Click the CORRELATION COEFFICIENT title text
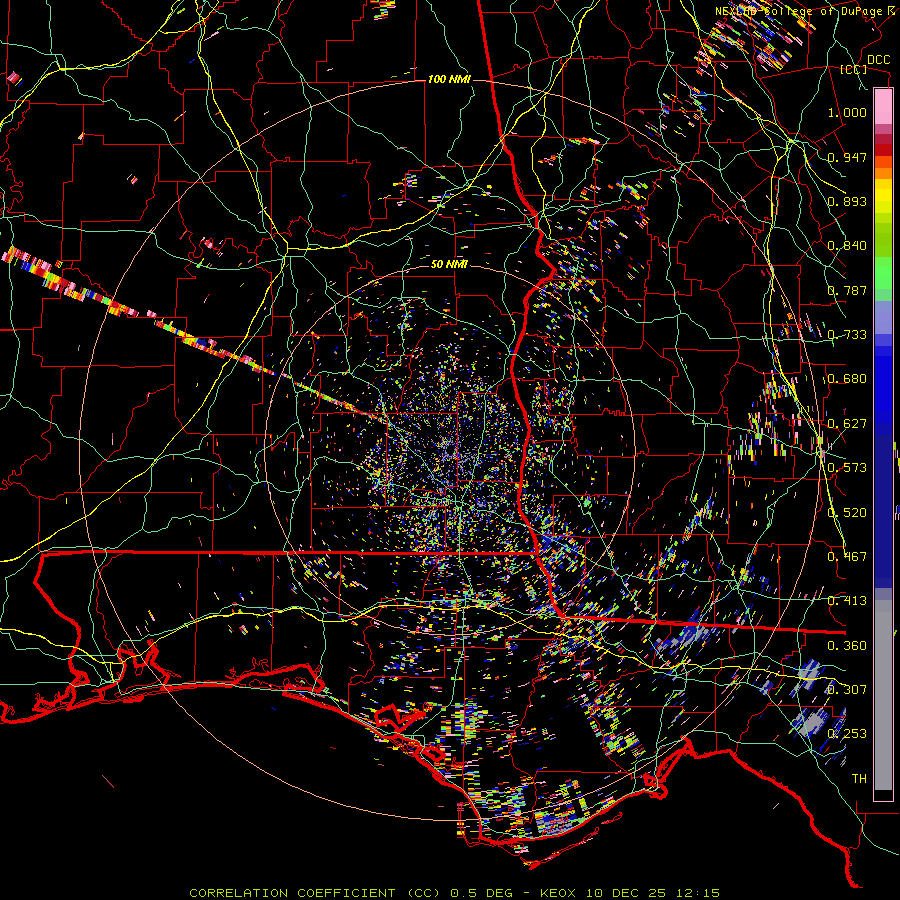The height and width of the screenshot is (900, 900). coord(292,893)
